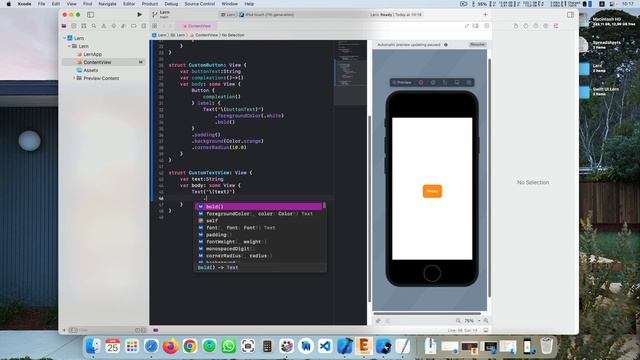
Task: Open the File inspector
Action: tap(516, 26)
